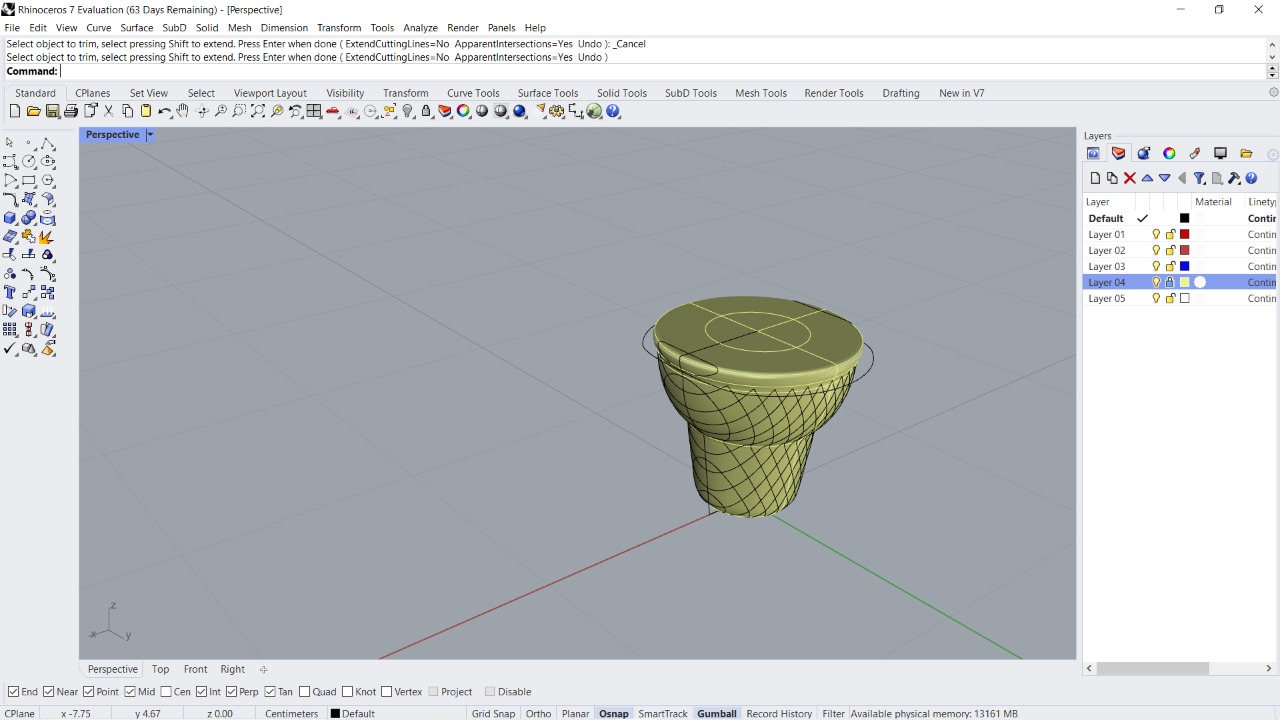Select the Layer 05 row name
This screenshot has height=720, width=1280.
tap(1106, 298)
